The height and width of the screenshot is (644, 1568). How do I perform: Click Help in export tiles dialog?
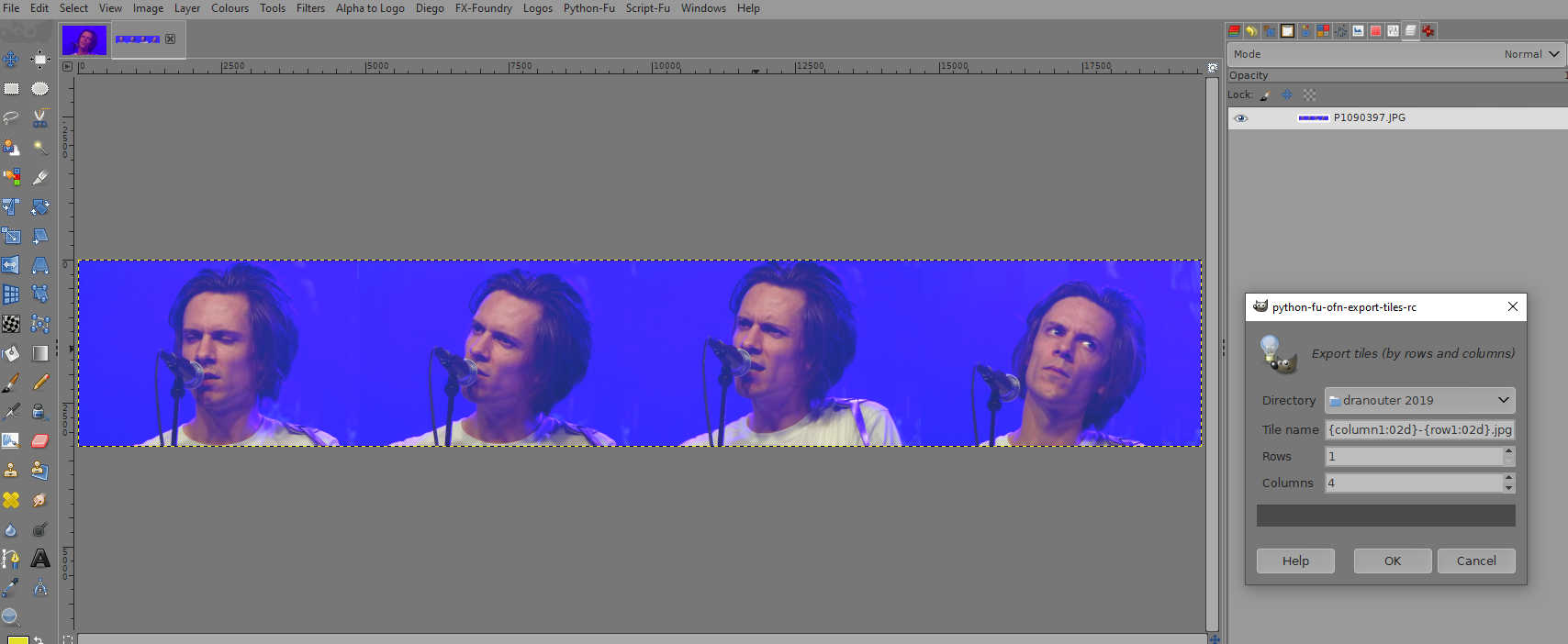pyautogui.click(x=1295, y=561)
